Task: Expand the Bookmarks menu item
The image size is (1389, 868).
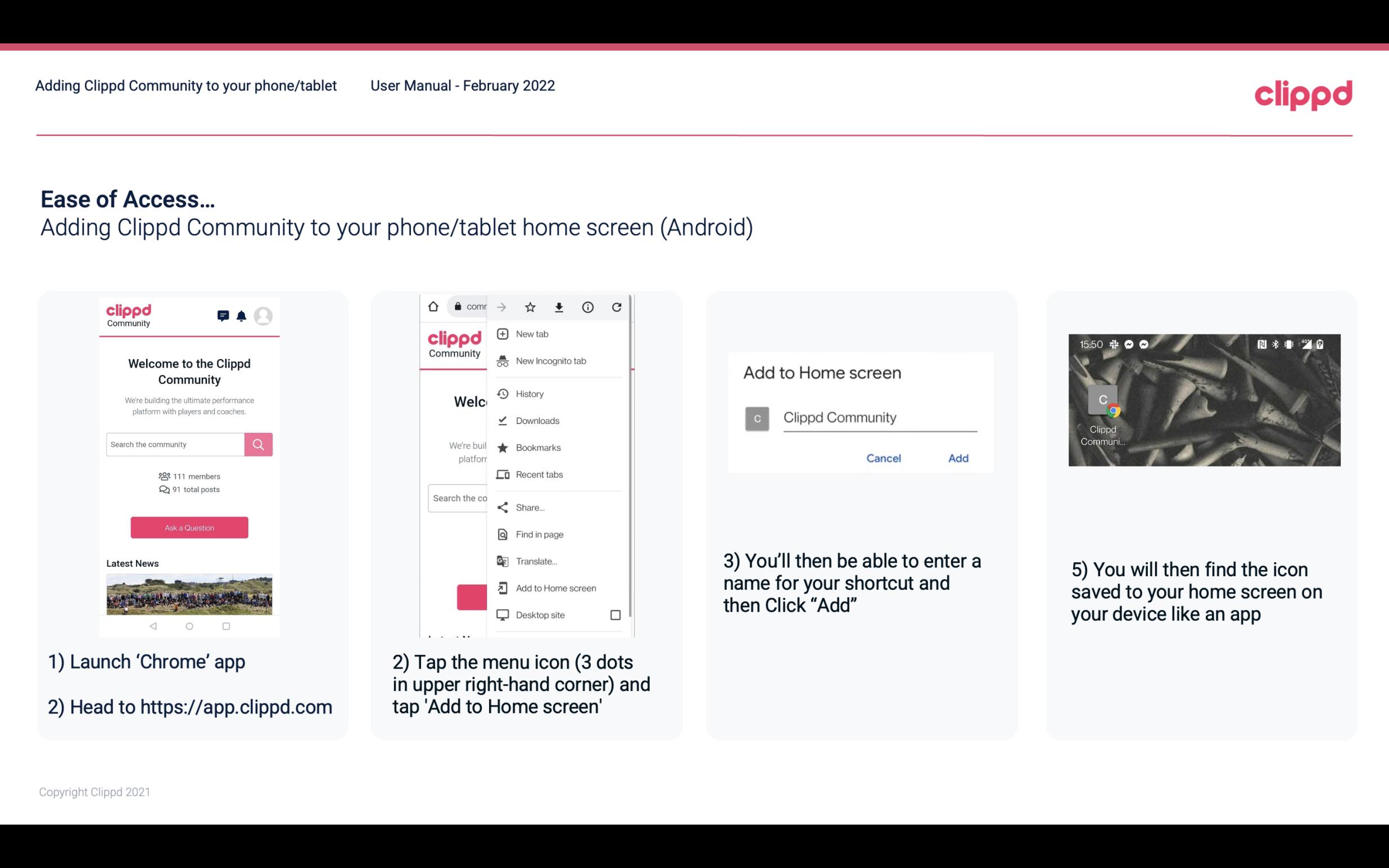Action: [537, 447]
